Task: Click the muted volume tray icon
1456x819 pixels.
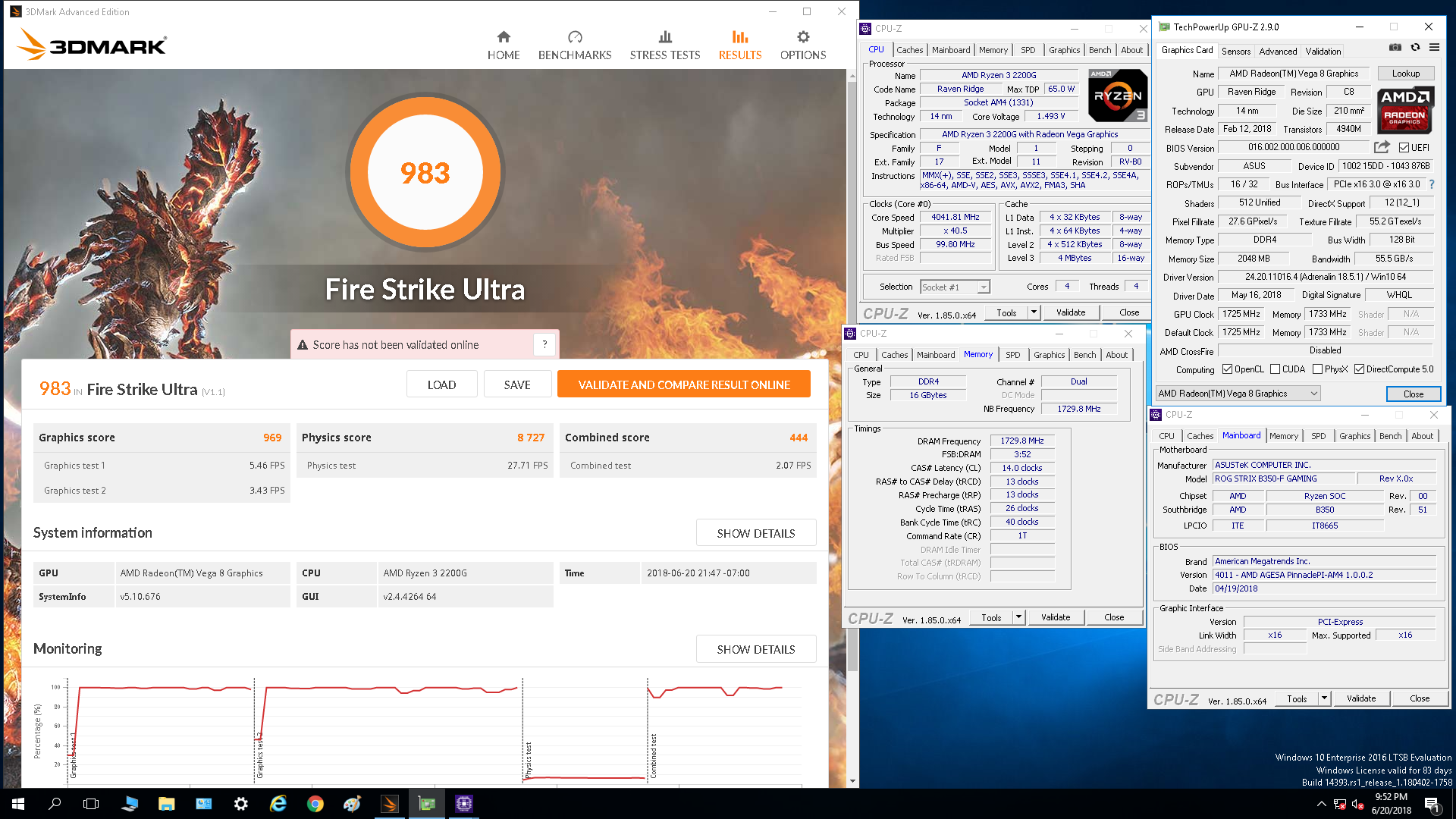Action: [1359, 804]
